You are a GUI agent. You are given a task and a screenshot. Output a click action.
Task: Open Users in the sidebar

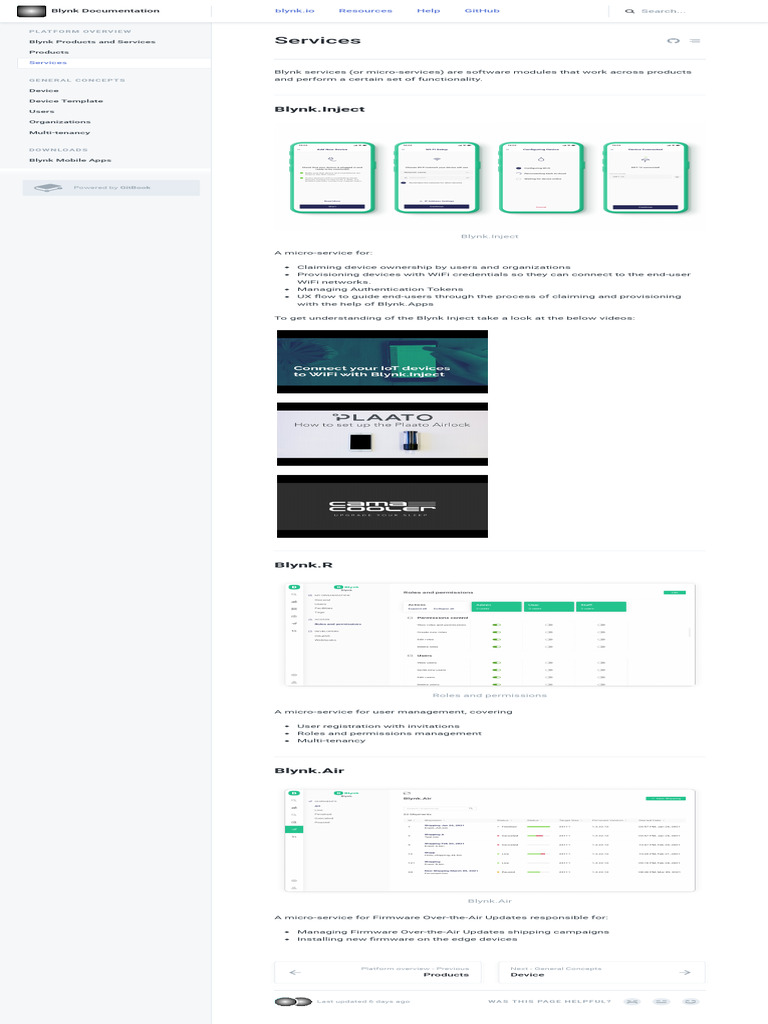[42, 111]
